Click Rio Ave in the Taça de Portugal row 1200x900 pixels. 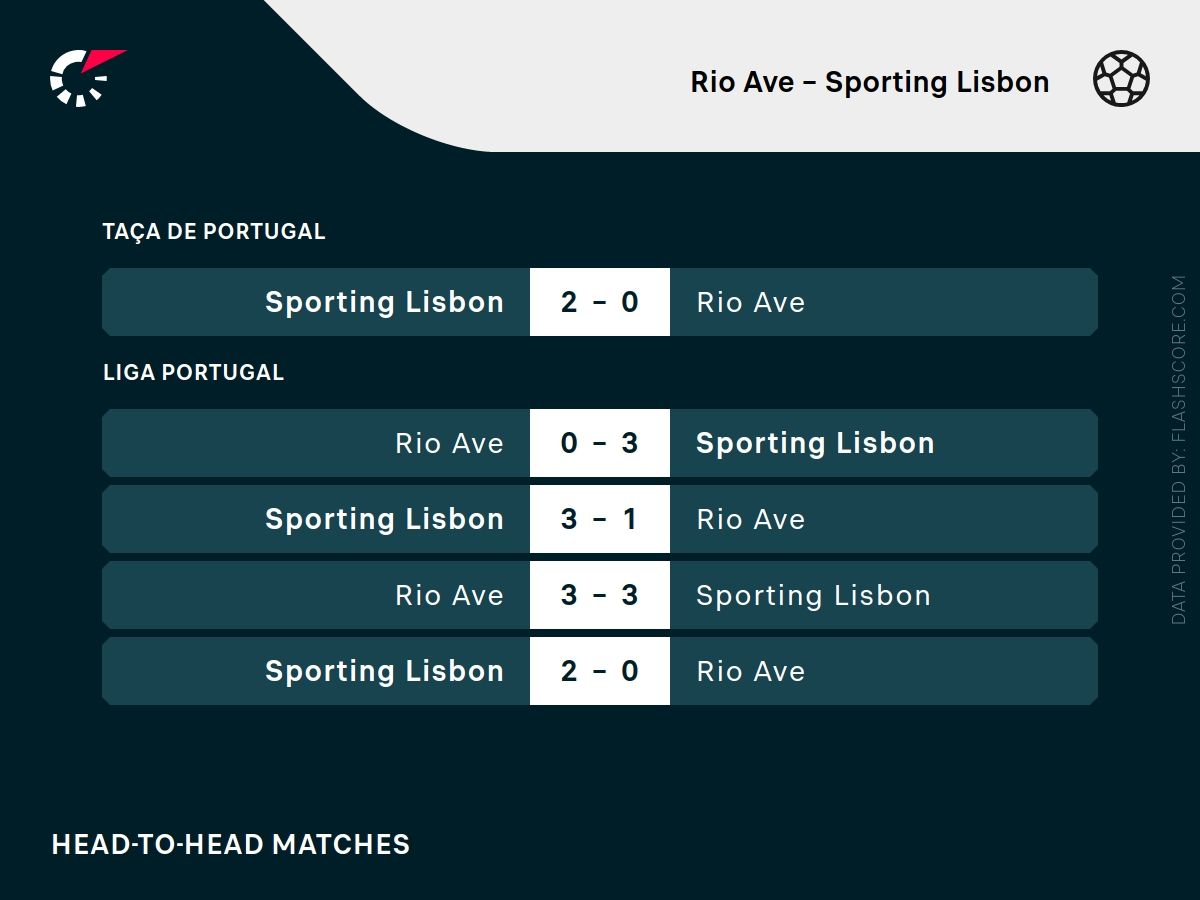pyautogui.click(x=750, y=302)
